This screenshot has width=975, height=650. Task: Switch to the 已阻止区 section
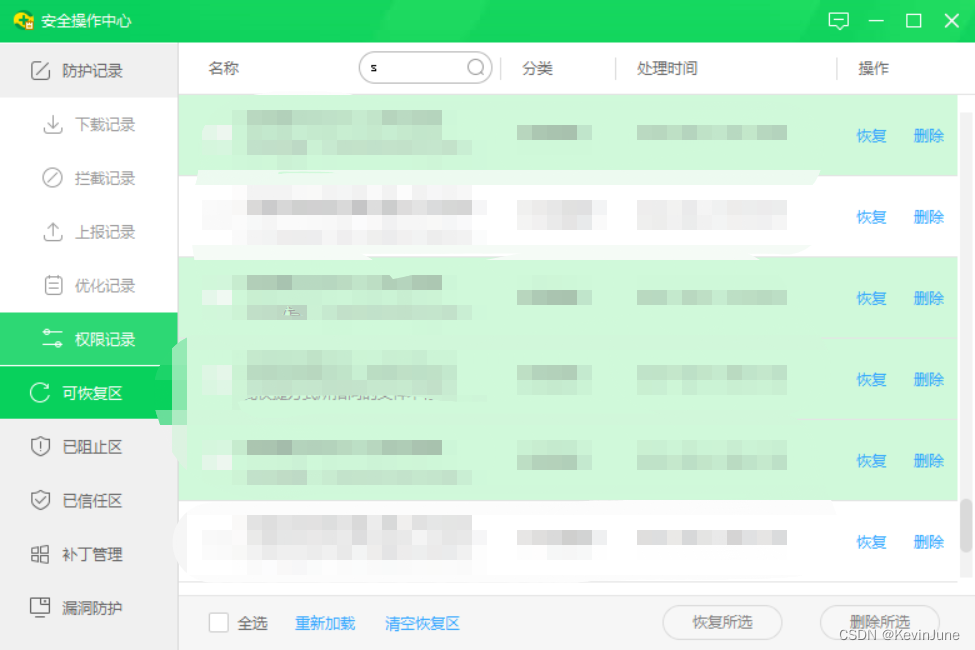click(x=89, y=447)
